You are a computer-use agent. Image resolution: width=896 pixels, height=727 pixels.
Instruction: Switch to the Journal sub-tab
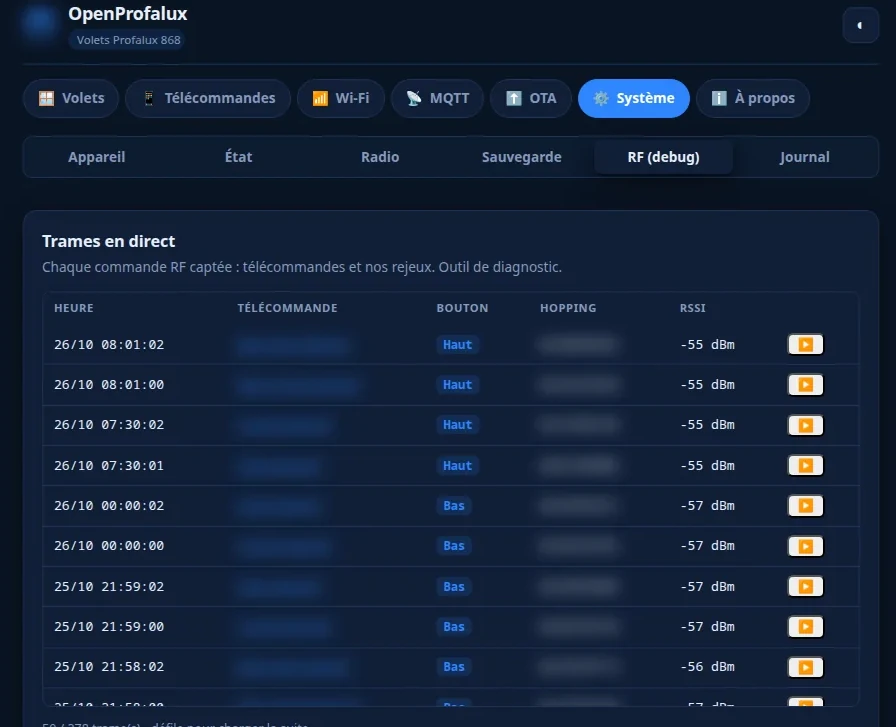pos(805,157)
